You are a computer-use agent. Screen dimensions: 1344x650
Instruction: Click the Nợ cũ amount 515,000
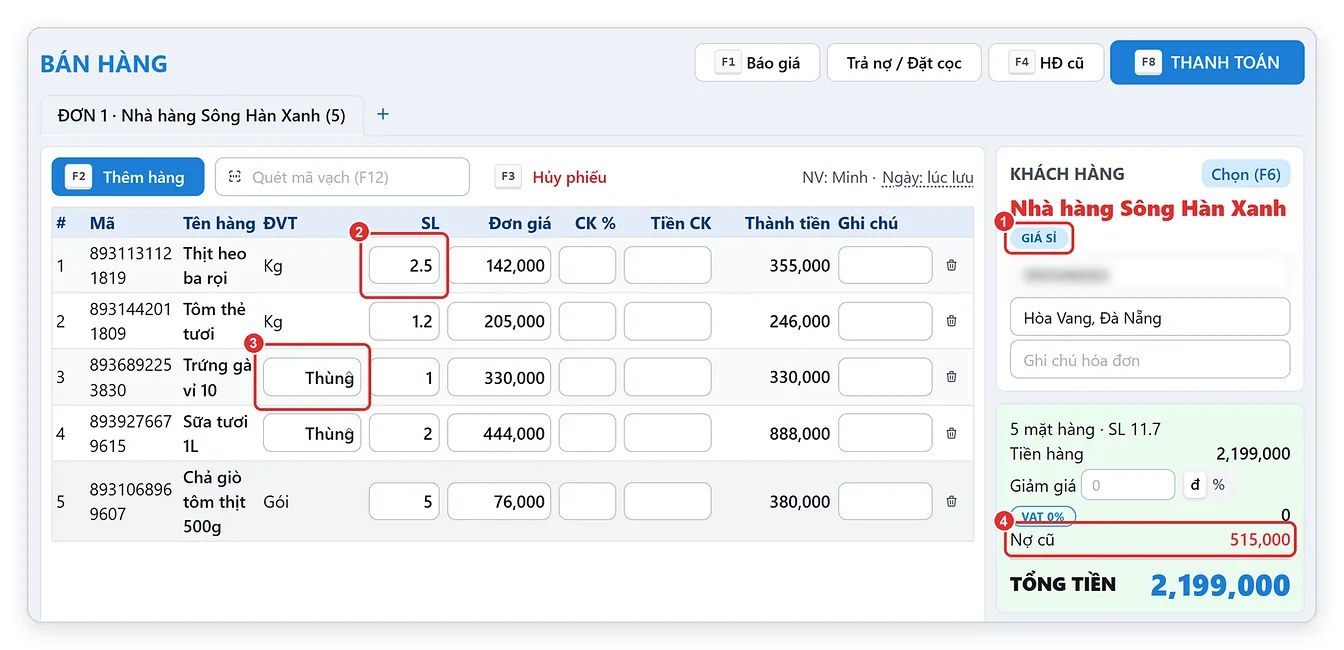pyautogui.click(x=1260, y=540)
